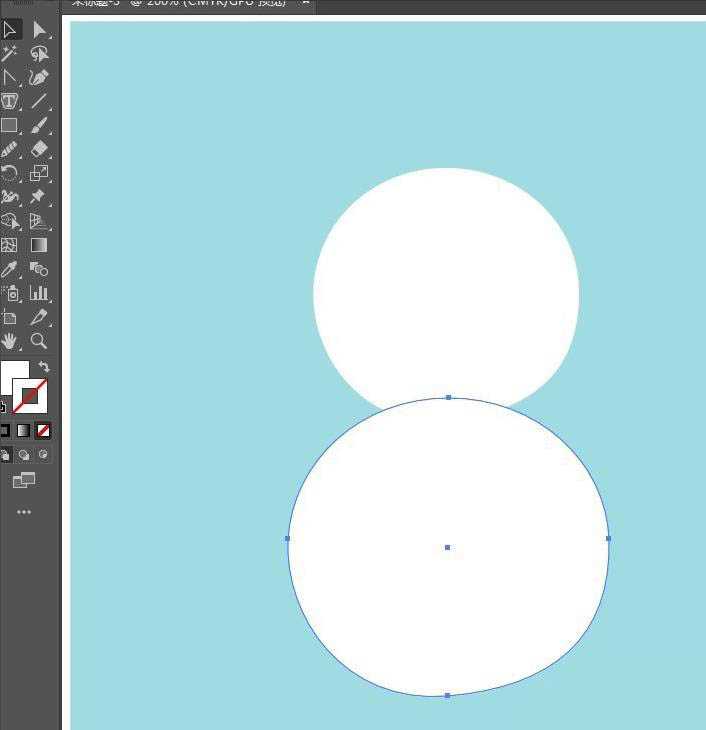Select the Direct Selection tool
706x730 pixels.
point(39,30)
